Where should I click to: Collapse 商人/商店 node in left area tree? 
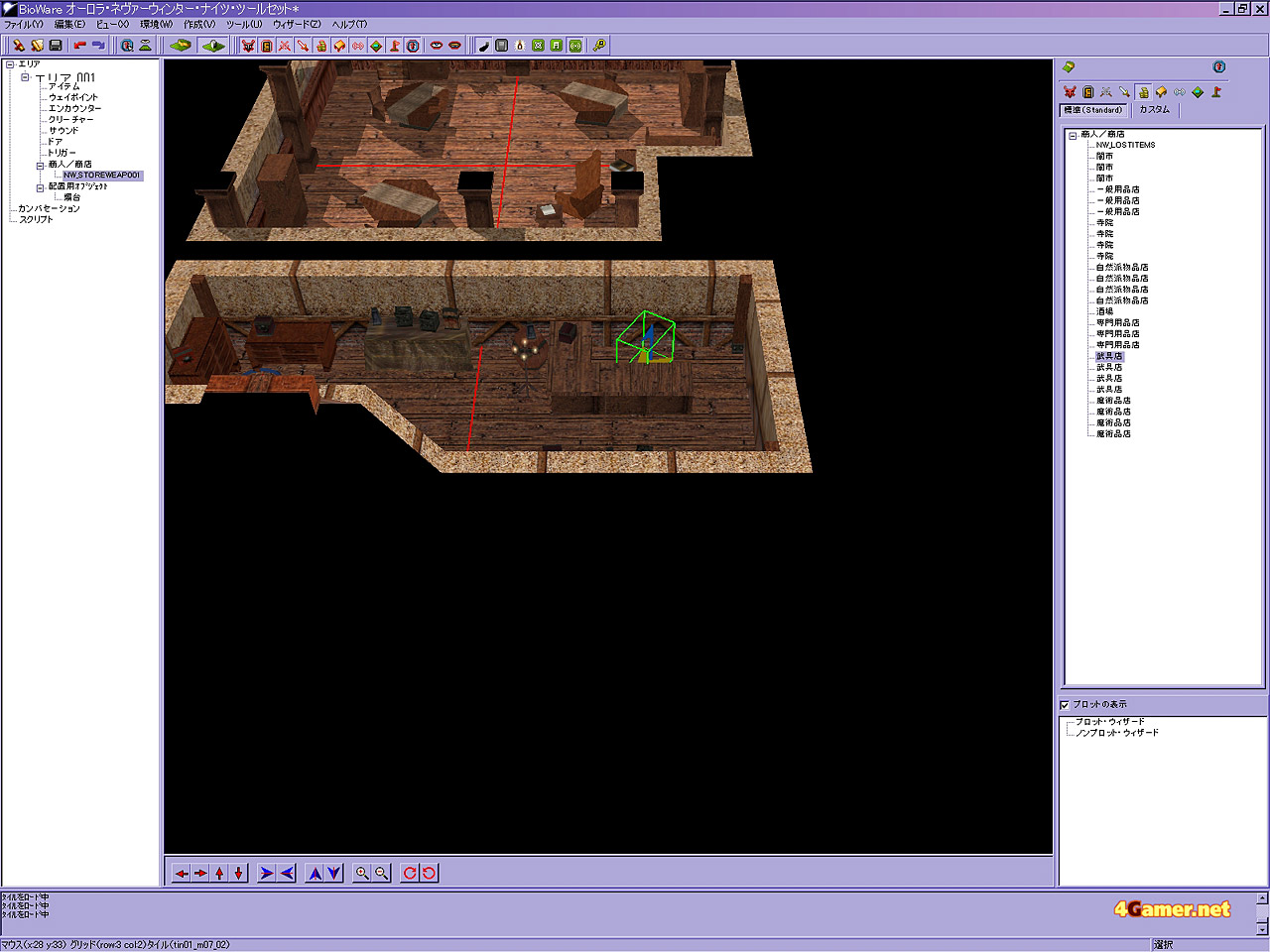40,166
